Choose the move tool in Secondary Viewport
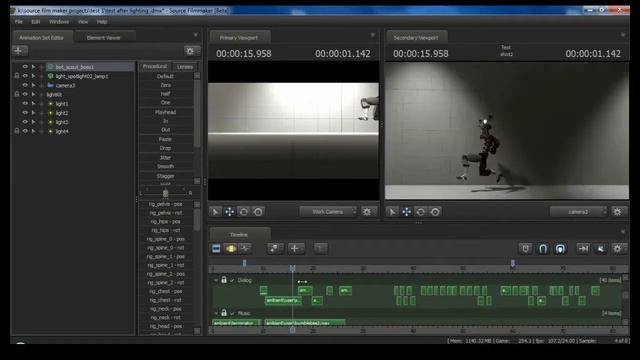640x360 pixels. (407, 212)
